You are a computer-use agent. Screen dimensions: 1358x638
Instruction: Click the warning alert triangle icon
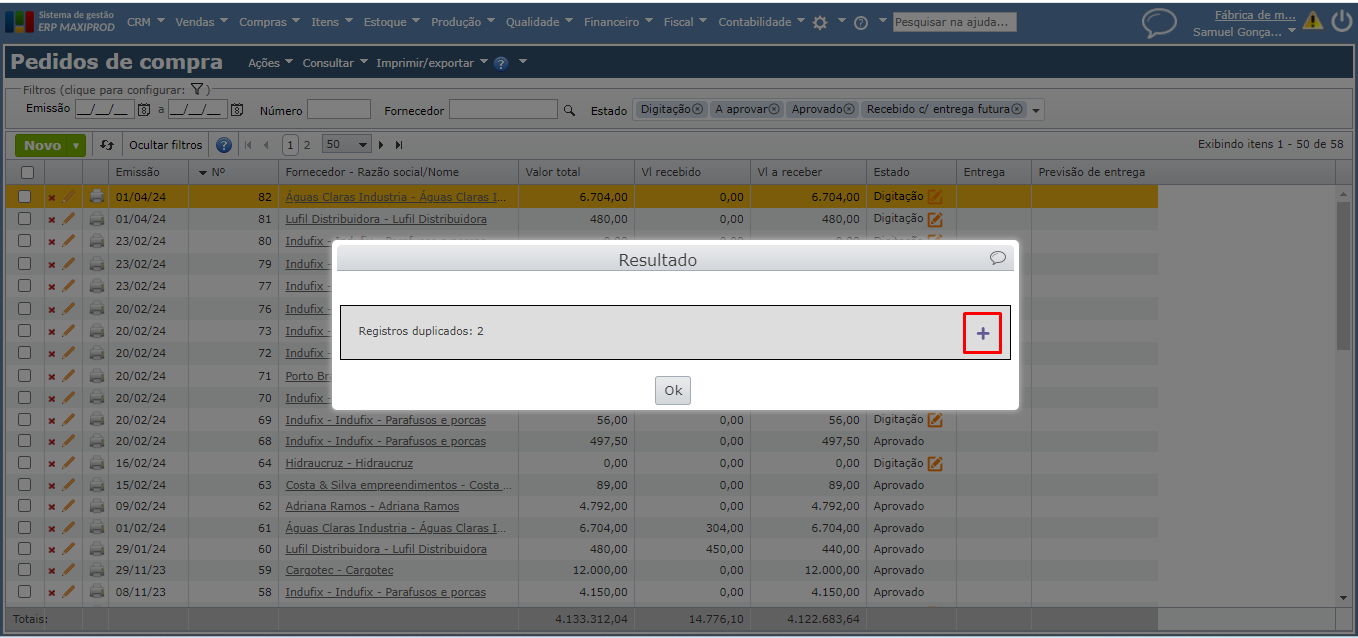point(1312,21)
